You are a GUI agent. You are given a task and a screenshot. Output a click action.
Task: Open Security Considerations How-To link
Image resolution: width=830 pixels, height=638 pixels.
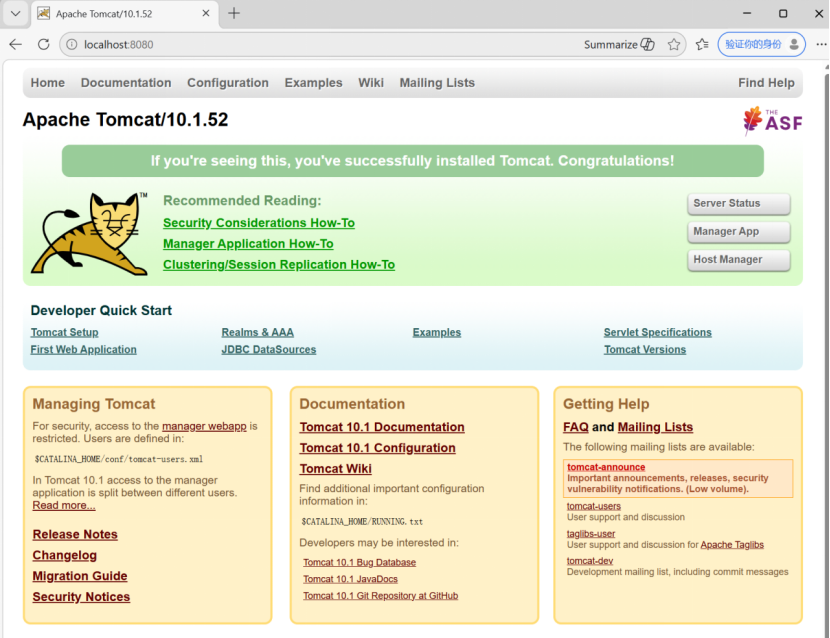[x=259, y=223]
